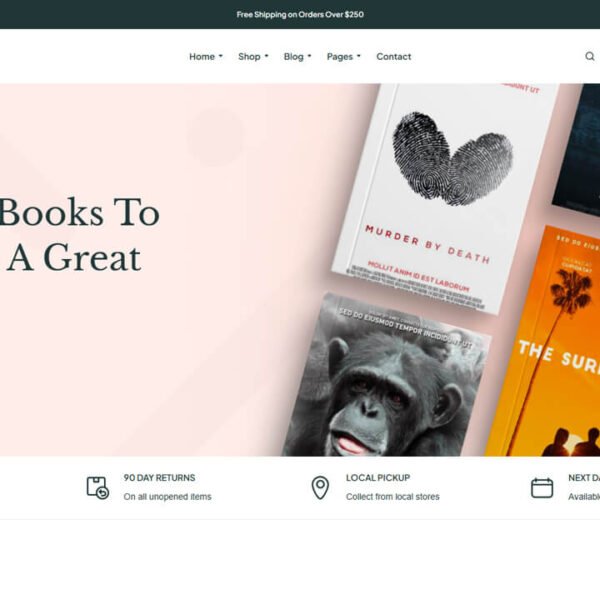600x600 pixels.
Task: Click the 90 DAY RETURNS heading
Action: (x=159, y=478)
